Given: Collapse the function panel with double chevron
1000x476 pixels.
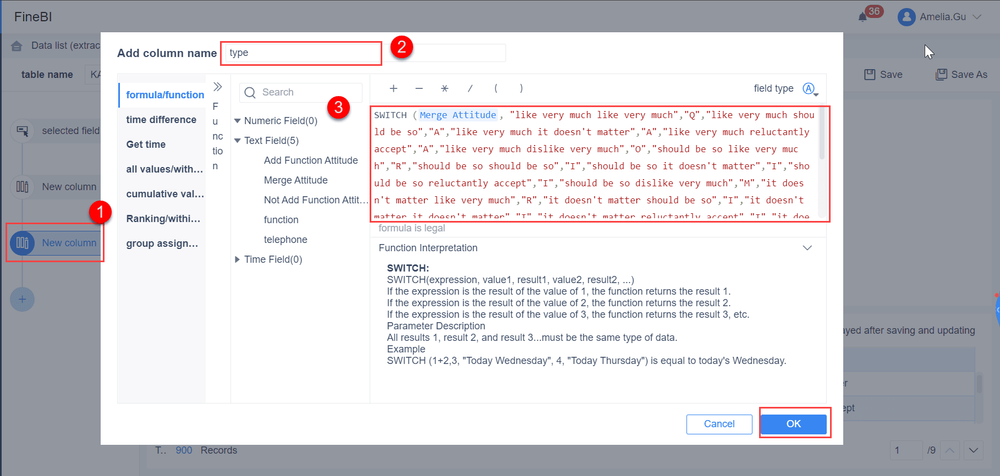Looking at the screenshot, I should point(218,87).
